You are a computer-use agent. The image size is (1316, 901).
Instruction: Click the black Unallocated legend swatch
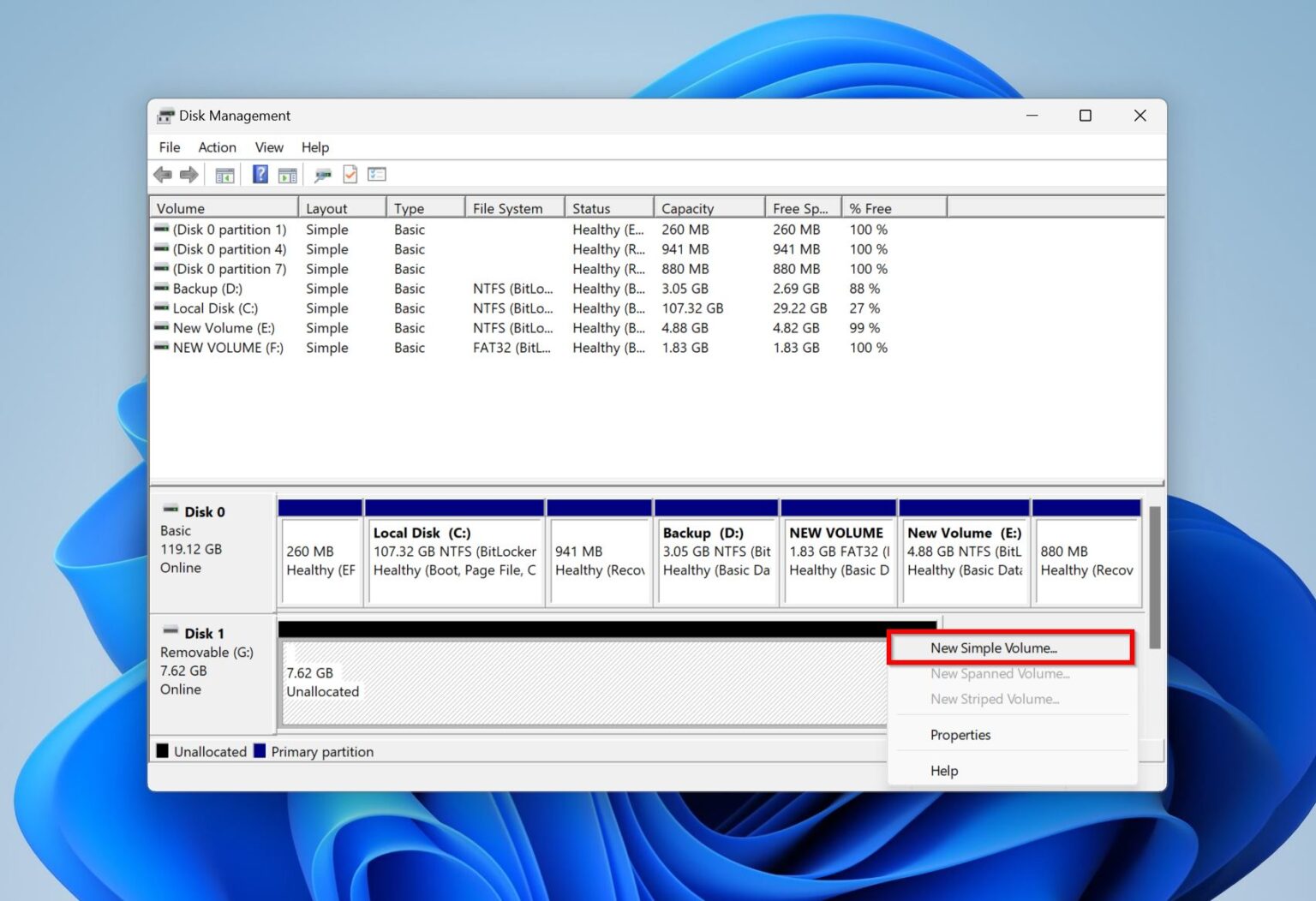[x=163, y=751]
